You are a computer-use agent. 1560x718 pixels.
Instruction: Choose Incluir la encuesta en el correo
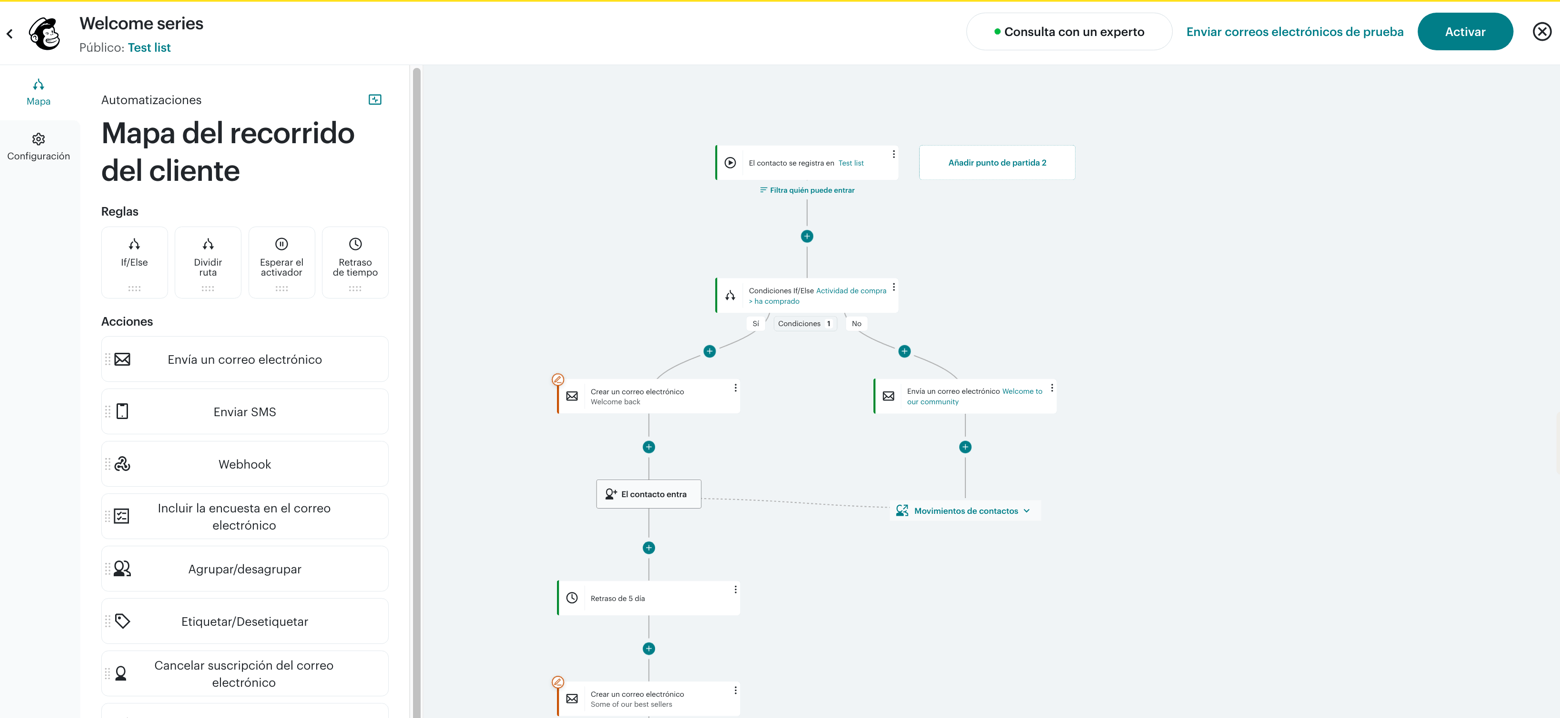point(245,516)
